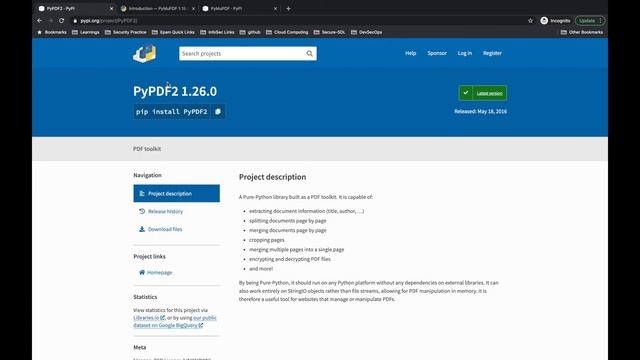The image size is (640, 360).
Task: Reload the current page
Action: 62,20
